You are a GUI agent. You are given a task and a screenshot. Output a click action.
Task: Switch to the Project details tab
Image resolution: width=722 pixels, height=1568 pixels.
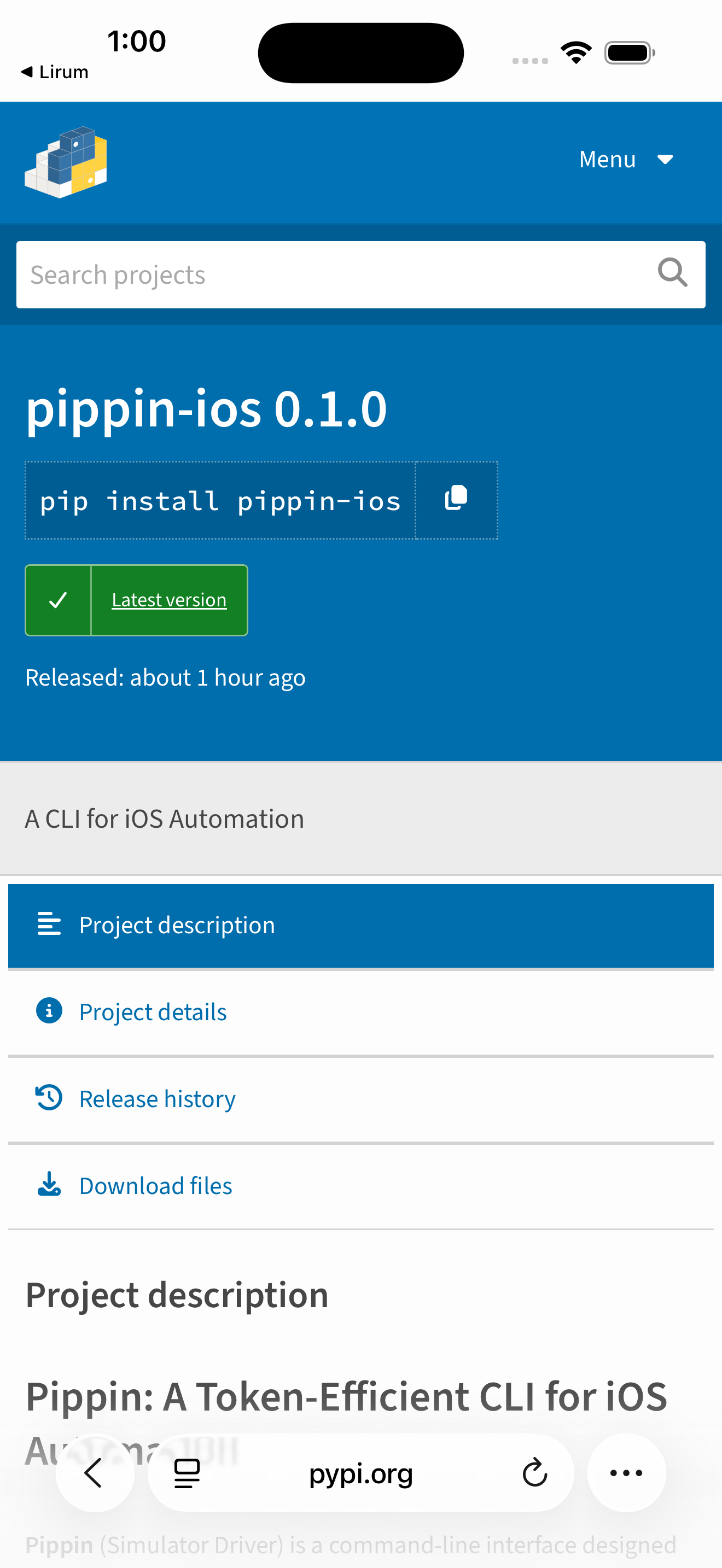153,1011
